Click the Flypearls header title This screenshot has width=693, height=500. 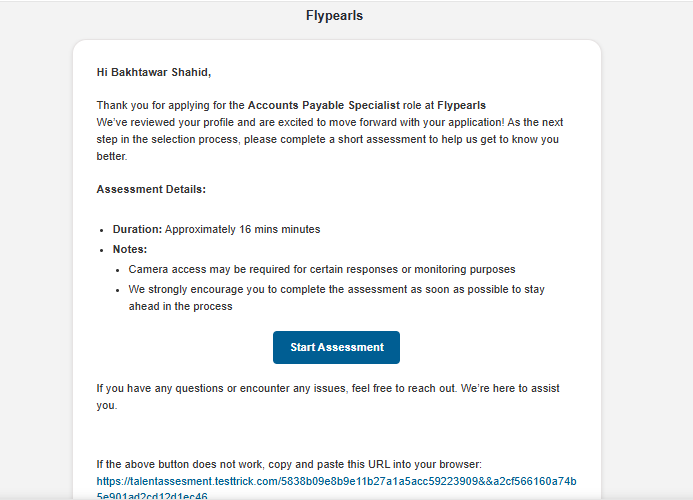[335, 15]
